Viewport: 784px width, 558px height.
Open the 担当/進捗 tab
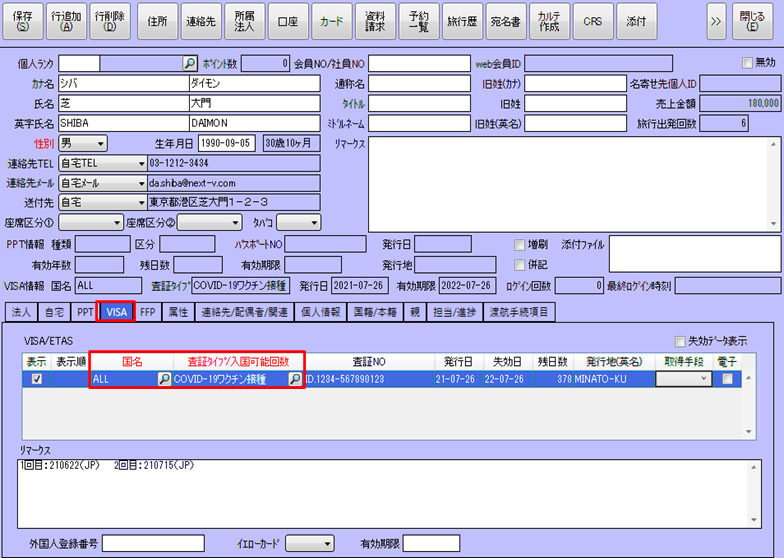(454, 312)
